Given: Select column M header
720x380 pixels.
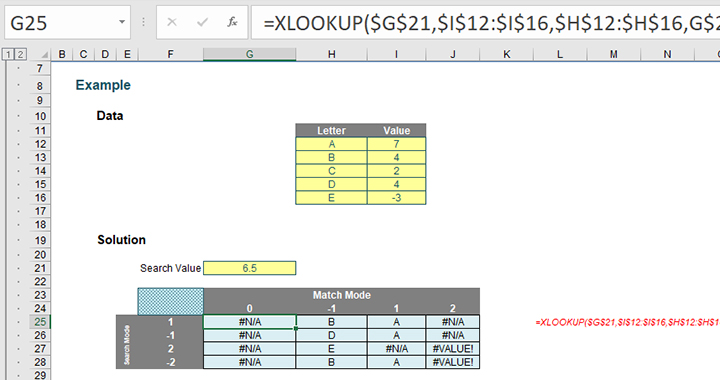Looking at the screenshot, I should pos(613,54).
